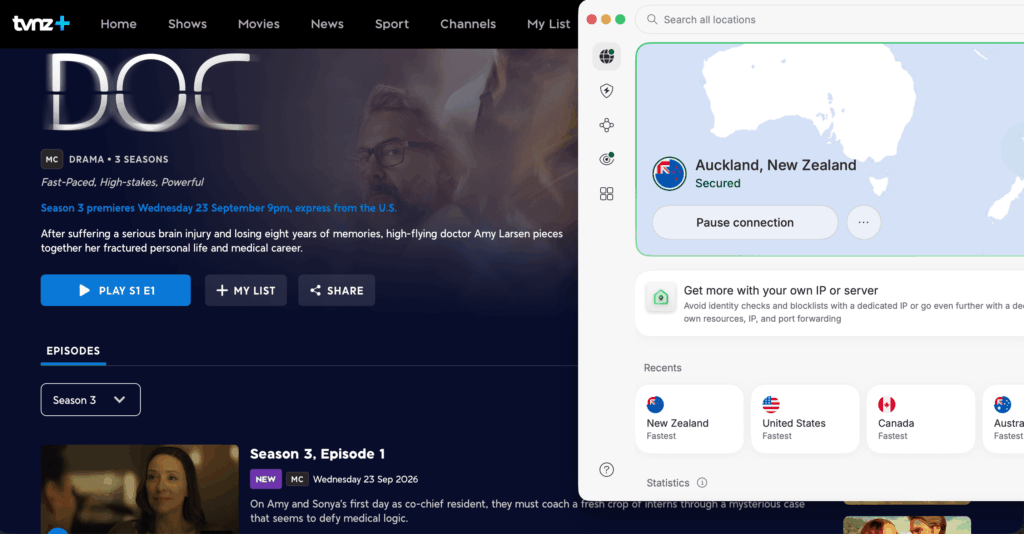The height and width of the screenshot is (534, 1024).
Task: Click the dedicated IP home icon
Action: pos(661,298)
